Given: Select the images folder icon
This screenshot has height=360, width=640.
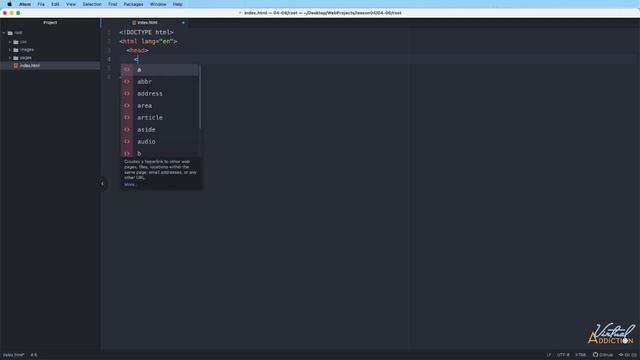Looking at the screenshot, I should point(16,50).
